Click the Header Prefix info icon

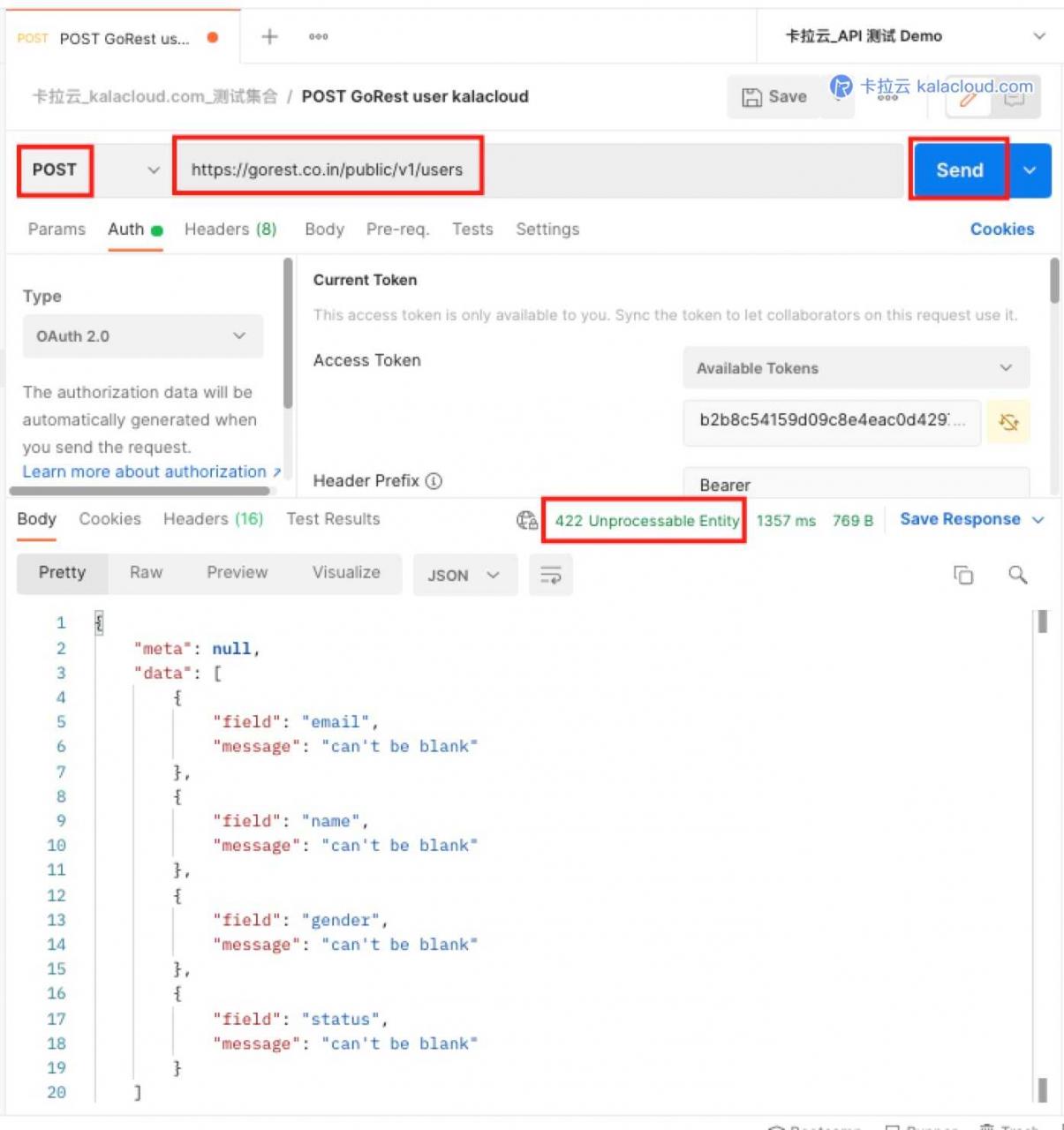click(x=434, y=481)
